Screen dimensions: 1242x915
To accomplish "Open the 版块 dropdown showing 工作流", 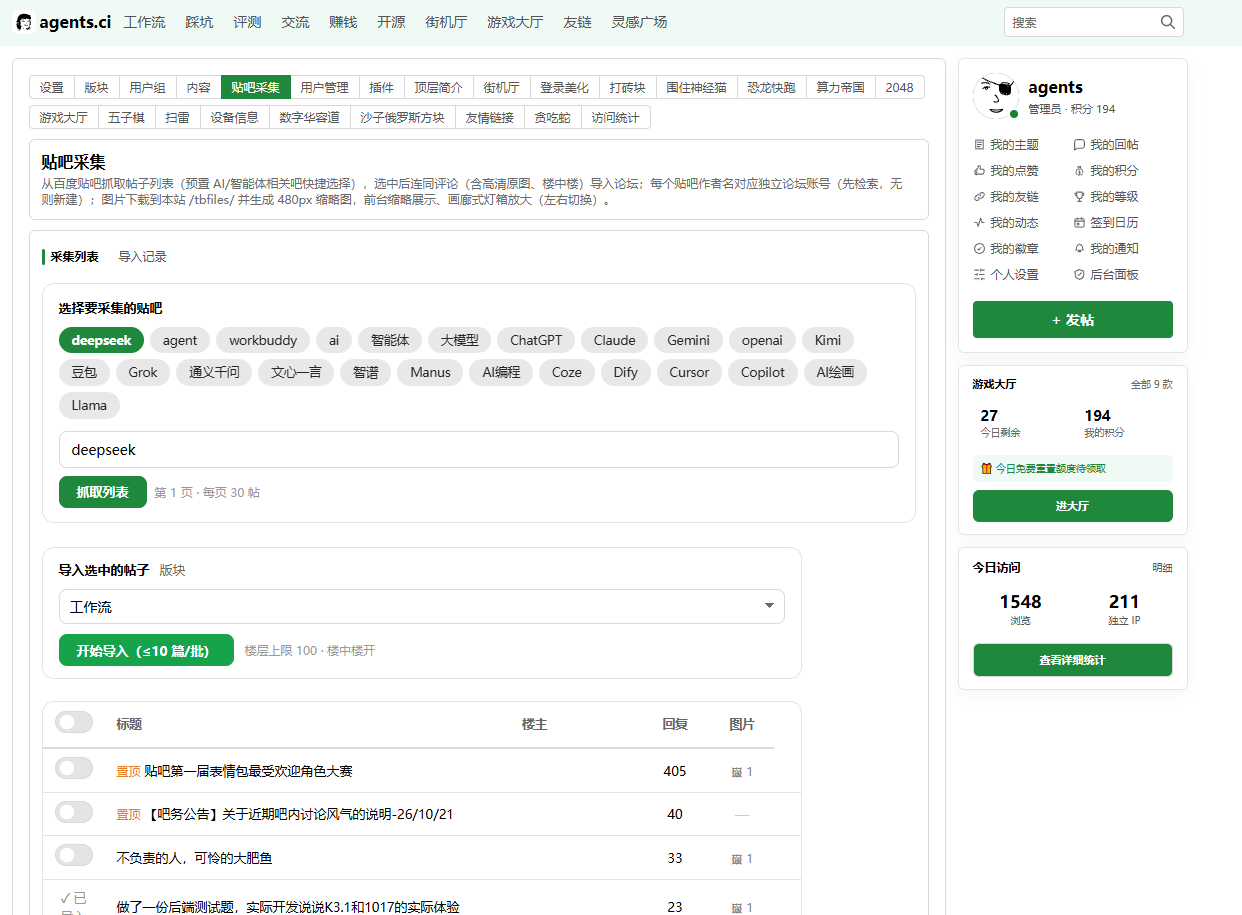I will (422, 607).
